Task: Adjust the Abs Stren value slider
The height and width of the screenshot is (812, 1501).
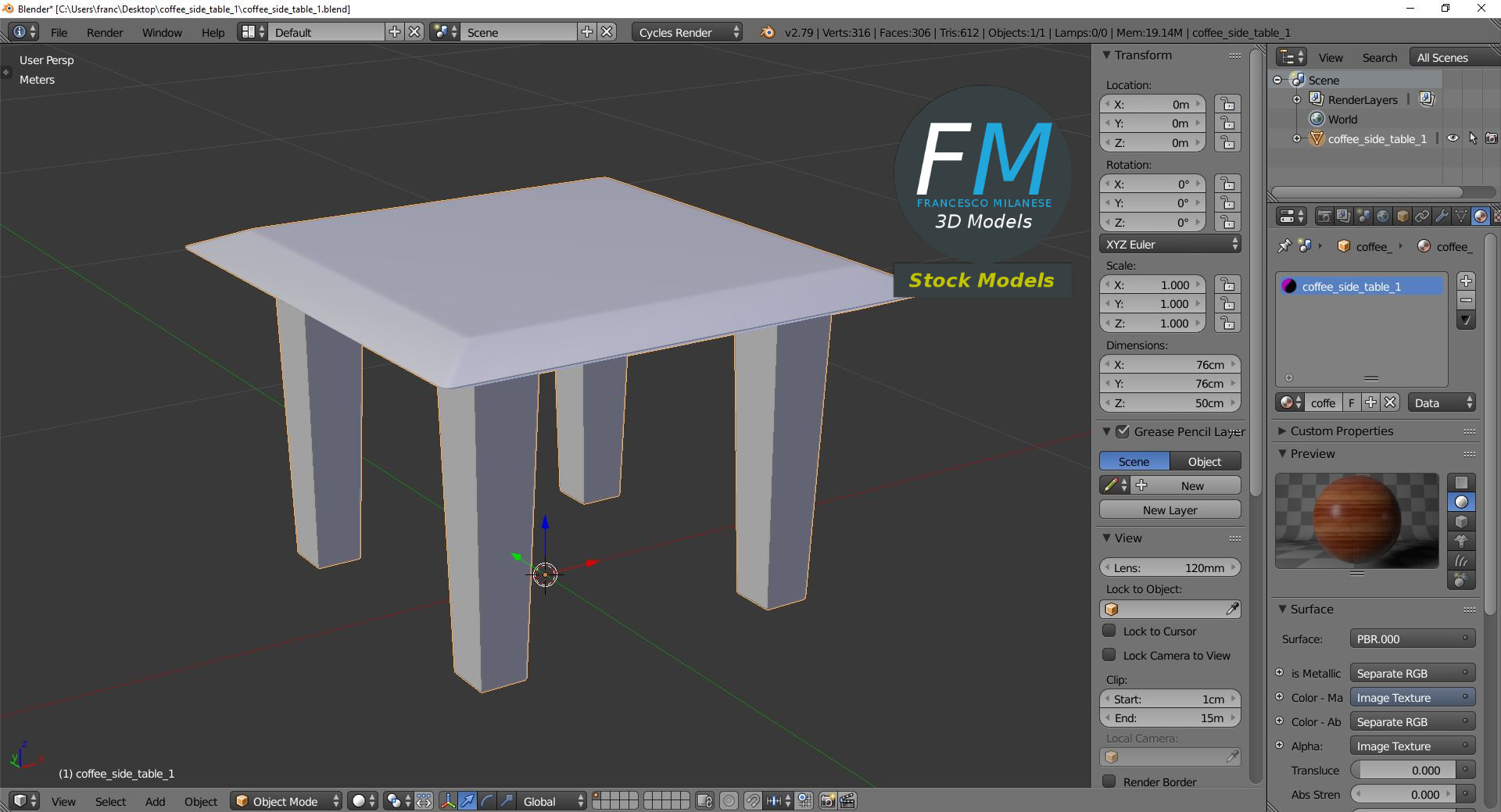Action: (x=1403, y=794)
